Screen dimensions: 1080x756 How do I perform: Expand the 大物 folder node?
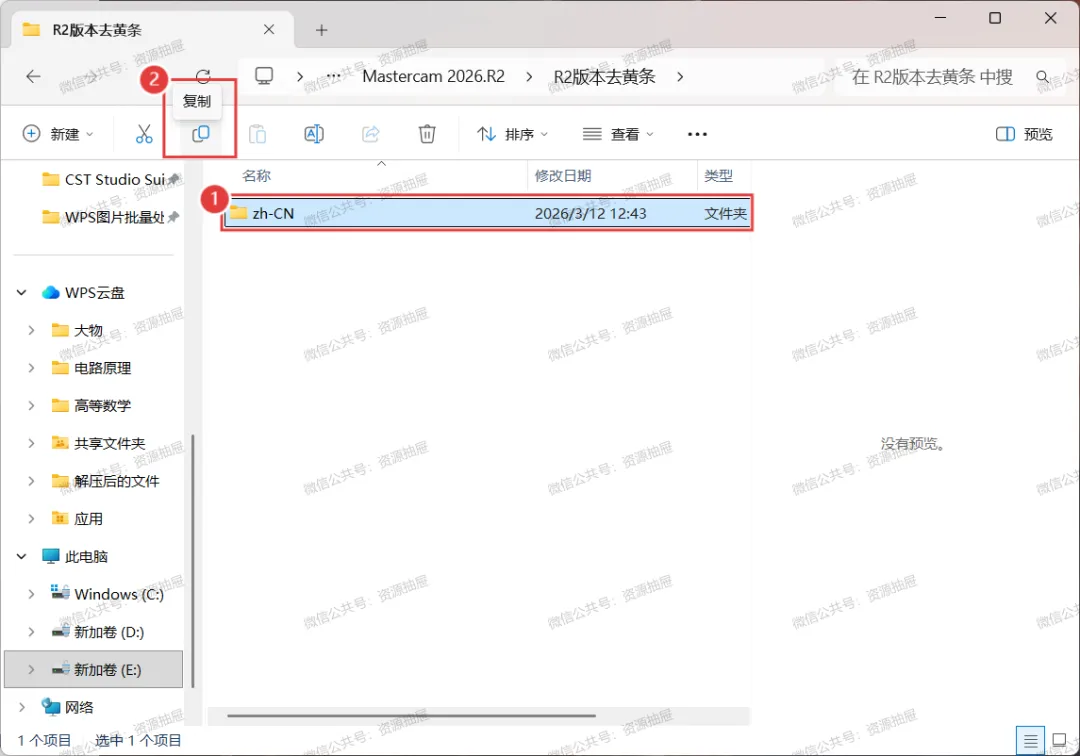(x=31, y=330)
